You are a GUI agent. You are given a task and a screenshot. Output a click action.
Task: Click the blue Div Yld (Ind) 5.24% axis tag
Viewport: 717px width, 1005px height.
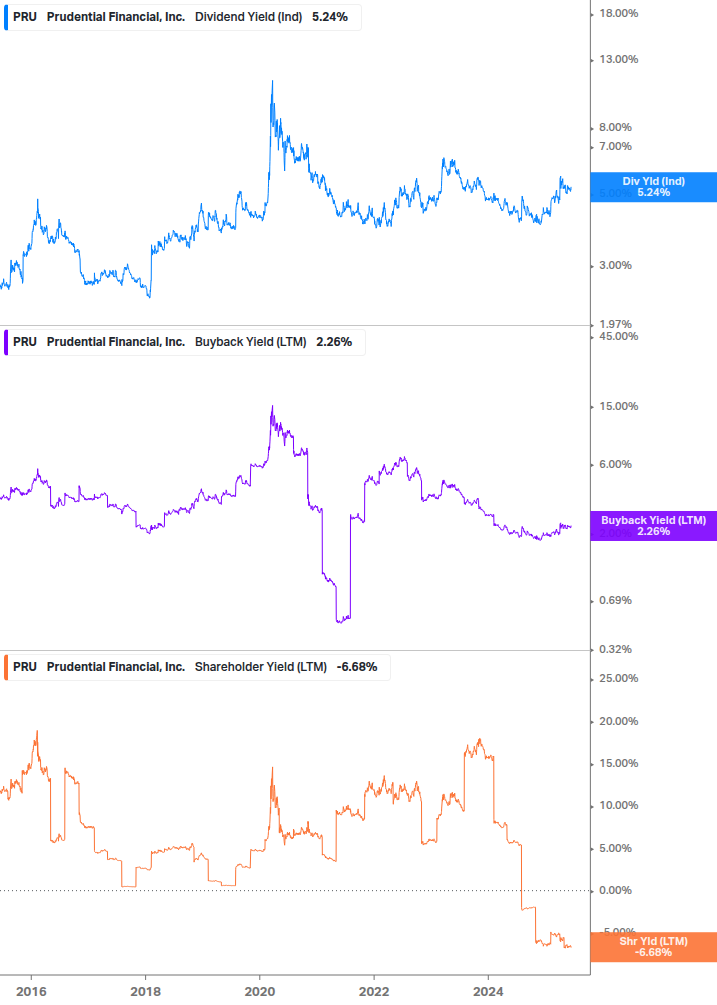click(654, 187)
